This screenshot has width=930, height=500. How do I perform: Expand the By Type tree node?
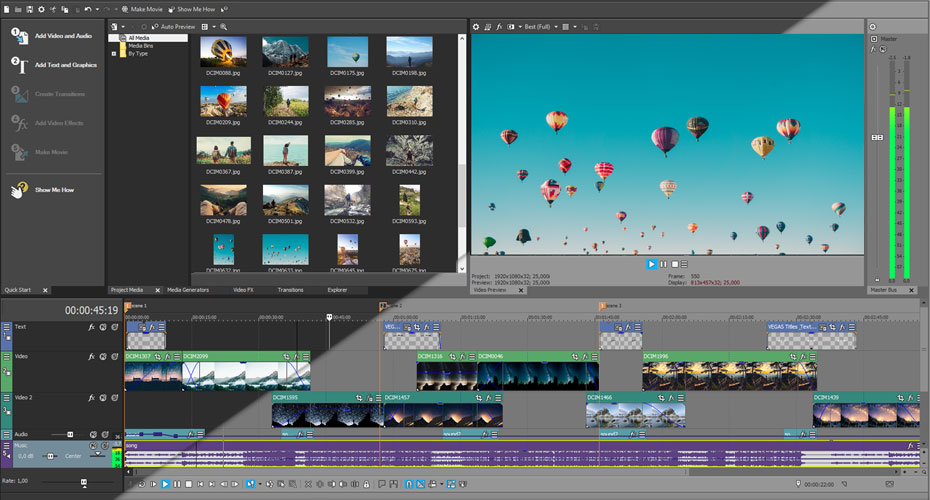click(x=114, y=53)
